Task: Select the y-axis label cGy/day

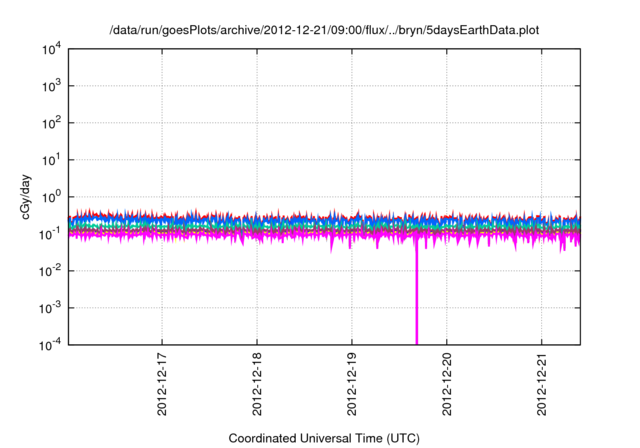Action: click(26, 197)
